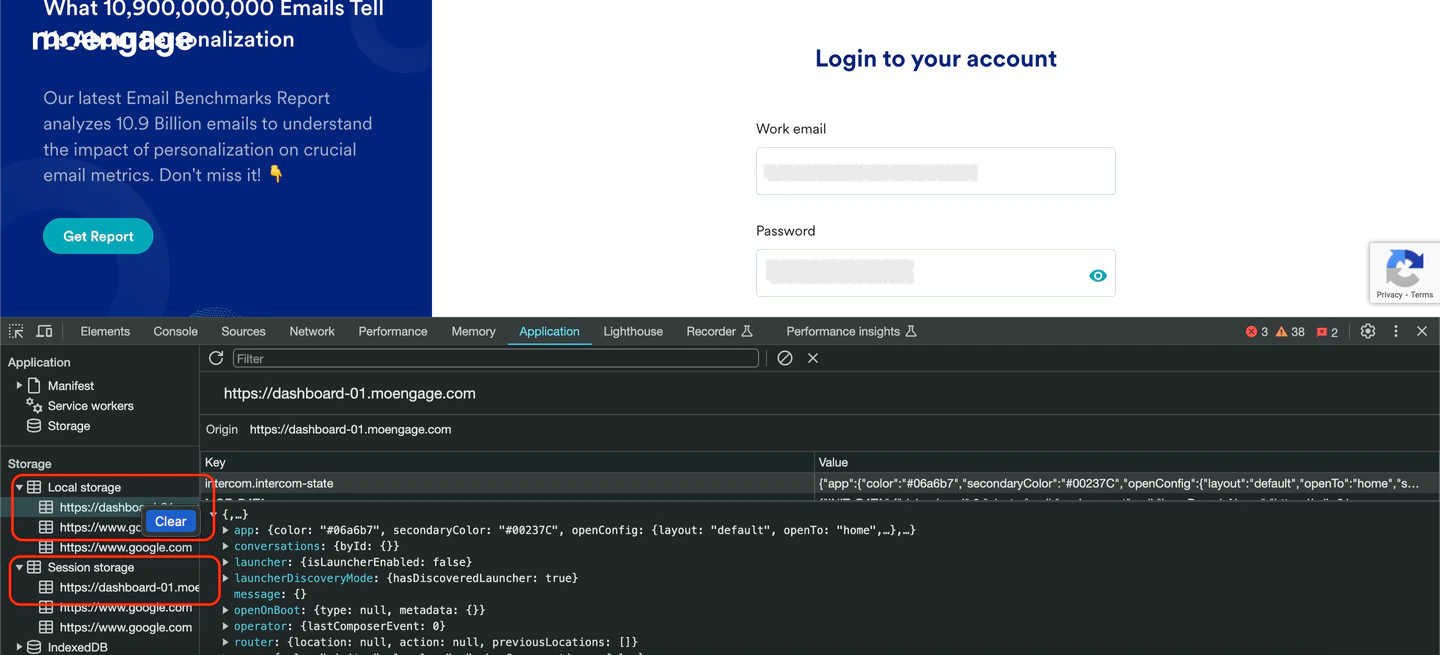Open DevTools three-dot more menu

(x=1396, y=331)
